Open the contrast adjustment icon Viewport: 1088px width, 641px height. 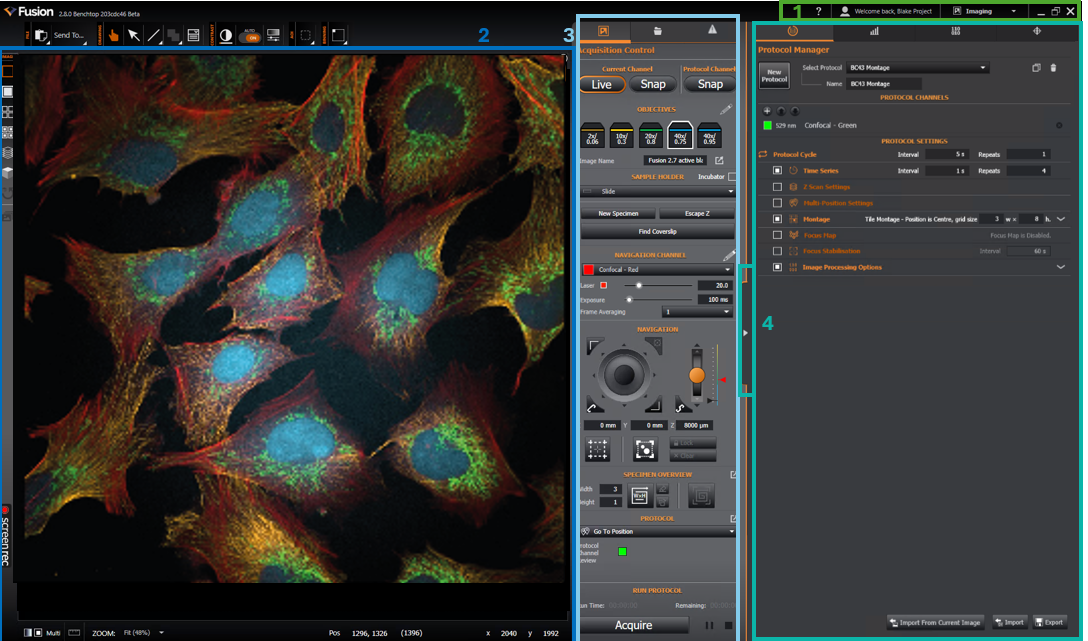tap(226, 35)
